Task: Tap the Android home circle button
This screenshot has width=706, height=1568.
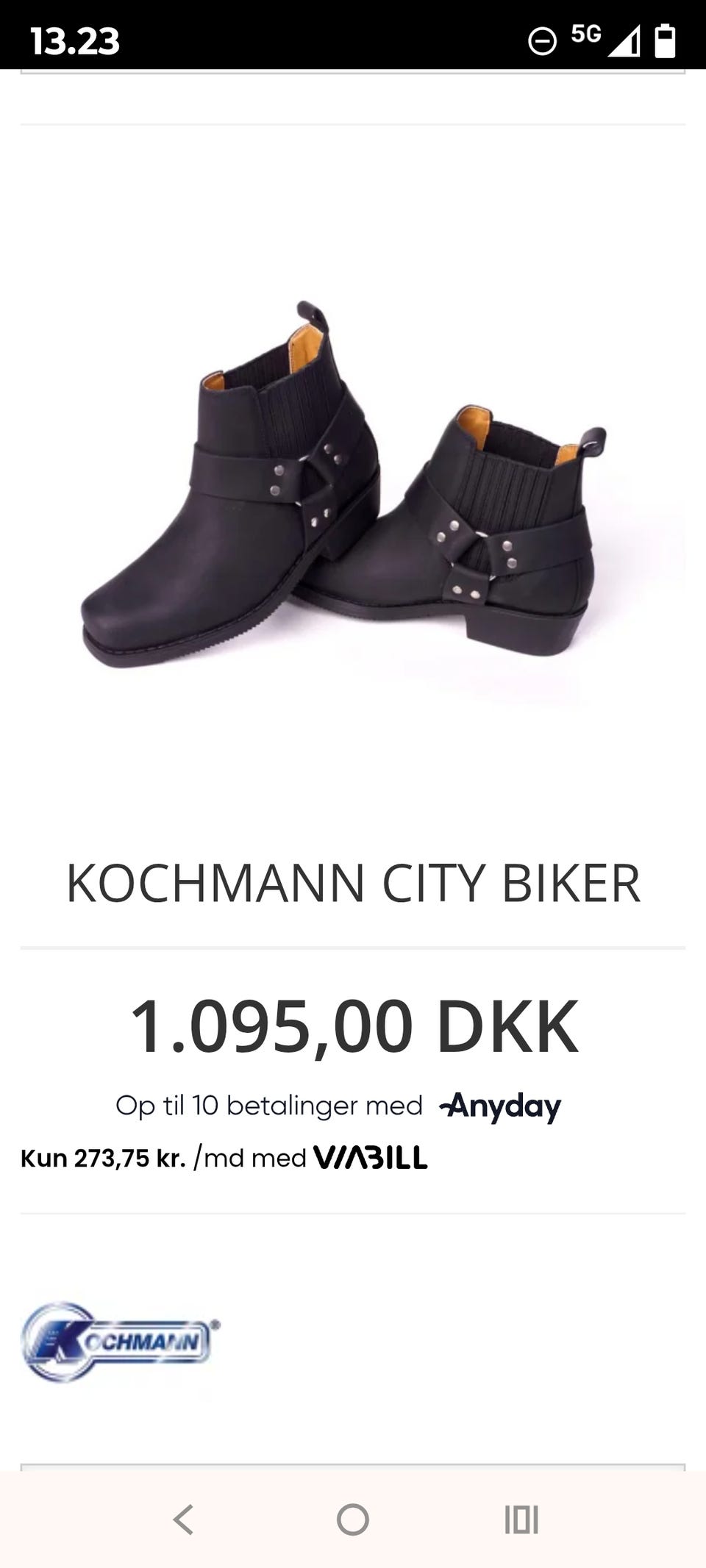Action: pos(353,1519)
